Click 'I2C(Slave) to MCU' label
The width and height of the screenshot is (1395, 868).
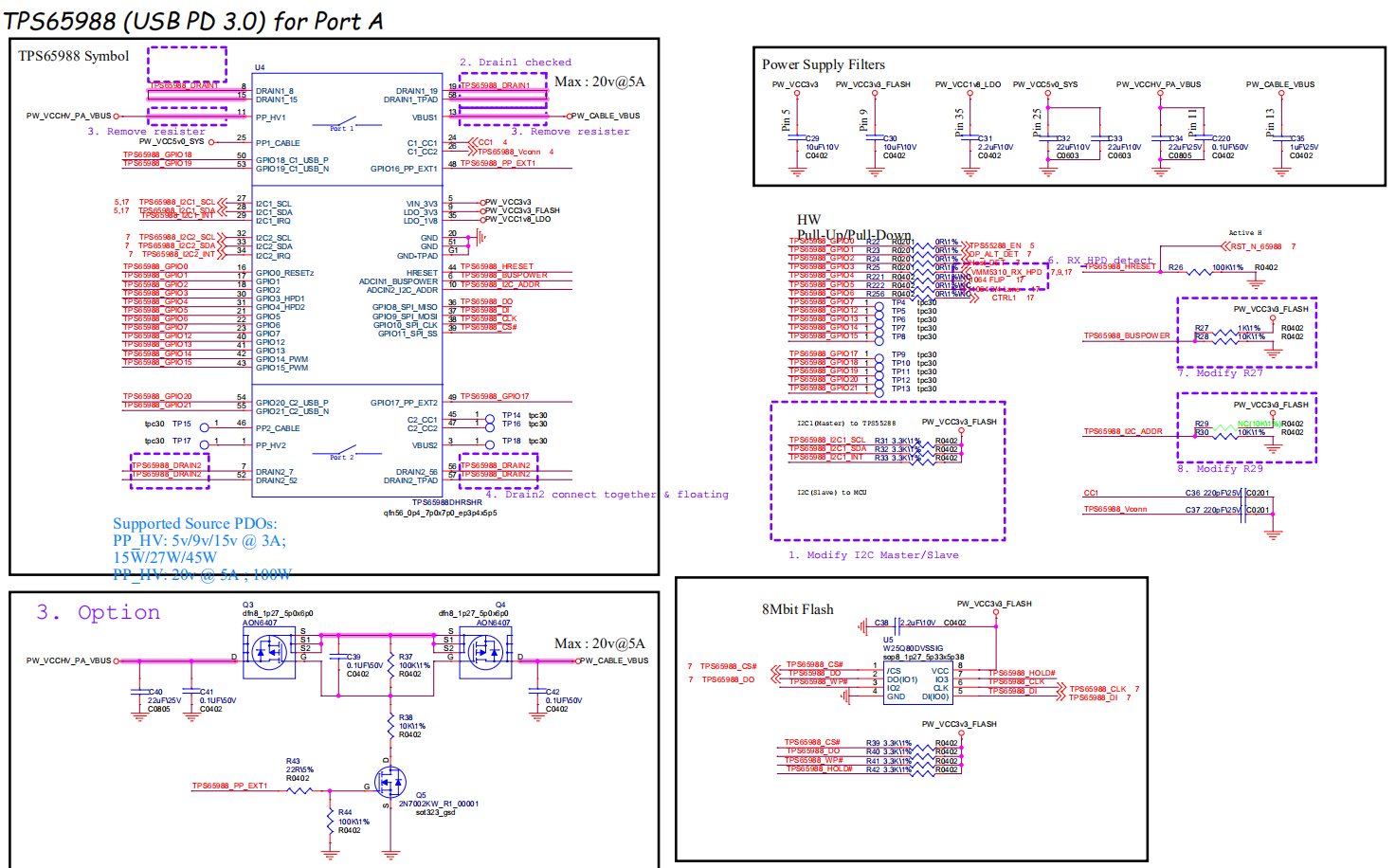point(831,493)
